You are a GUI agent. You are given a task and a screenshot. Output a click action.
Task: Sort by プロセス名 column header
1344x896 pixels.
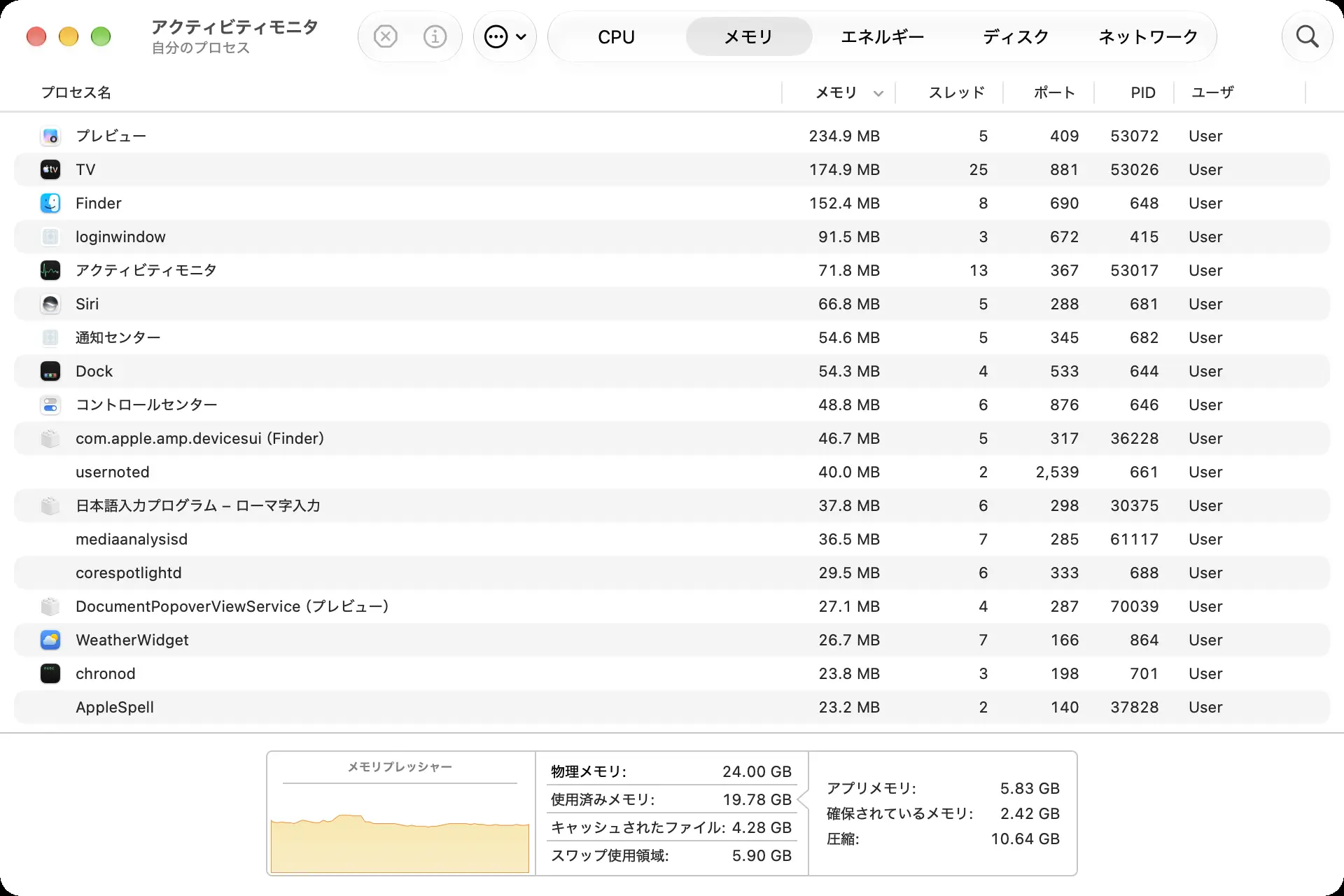tap(76, 92)
